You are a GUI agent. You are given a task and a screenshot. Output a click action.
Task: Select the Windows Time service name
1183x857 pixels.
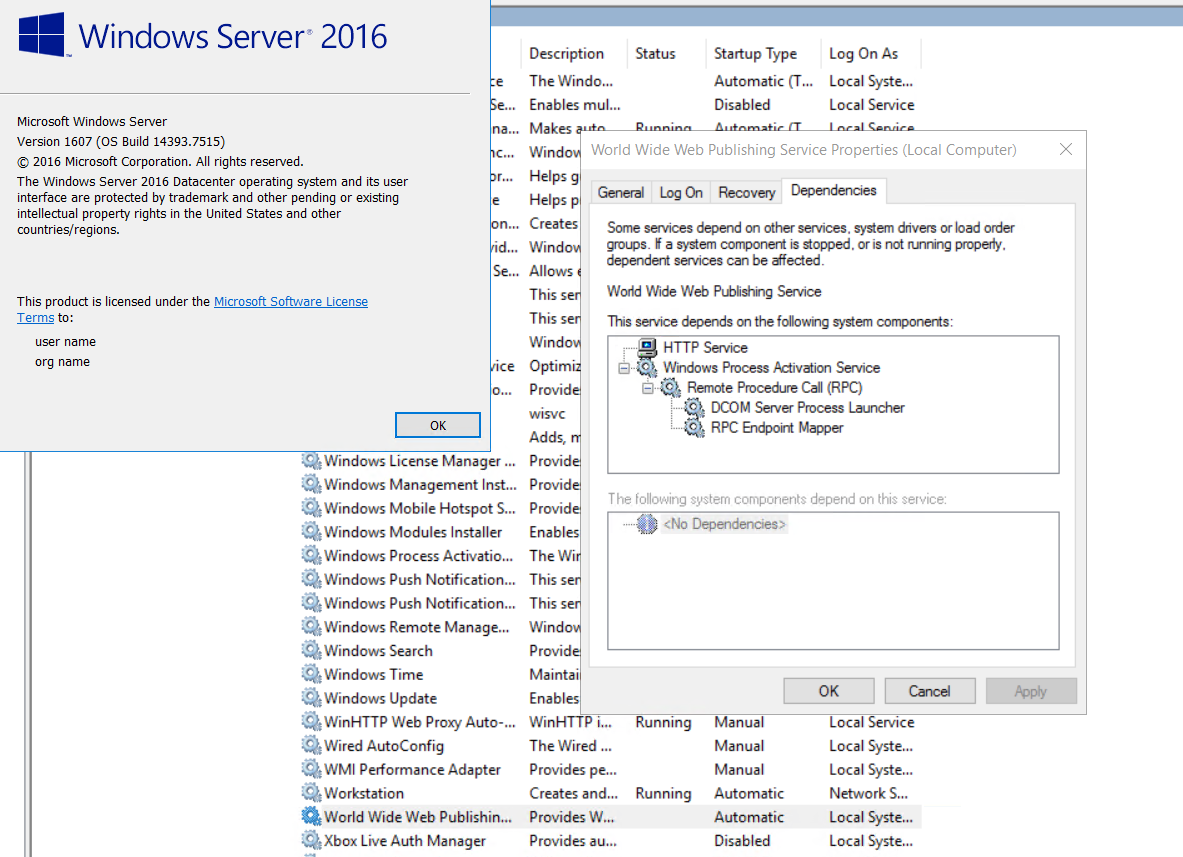click(x=373, y=674)
